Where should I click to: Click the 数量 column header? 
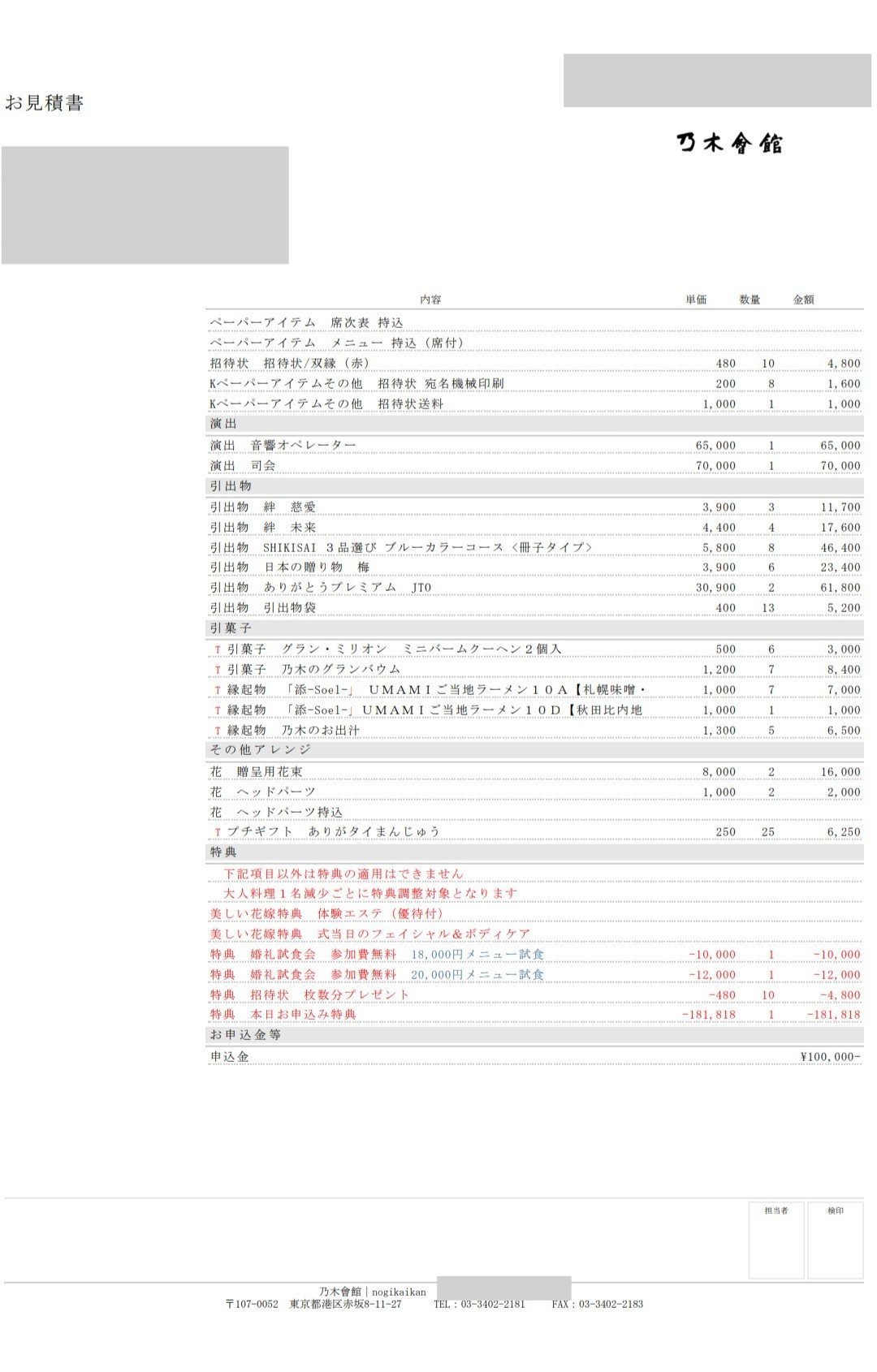[750, 300]
